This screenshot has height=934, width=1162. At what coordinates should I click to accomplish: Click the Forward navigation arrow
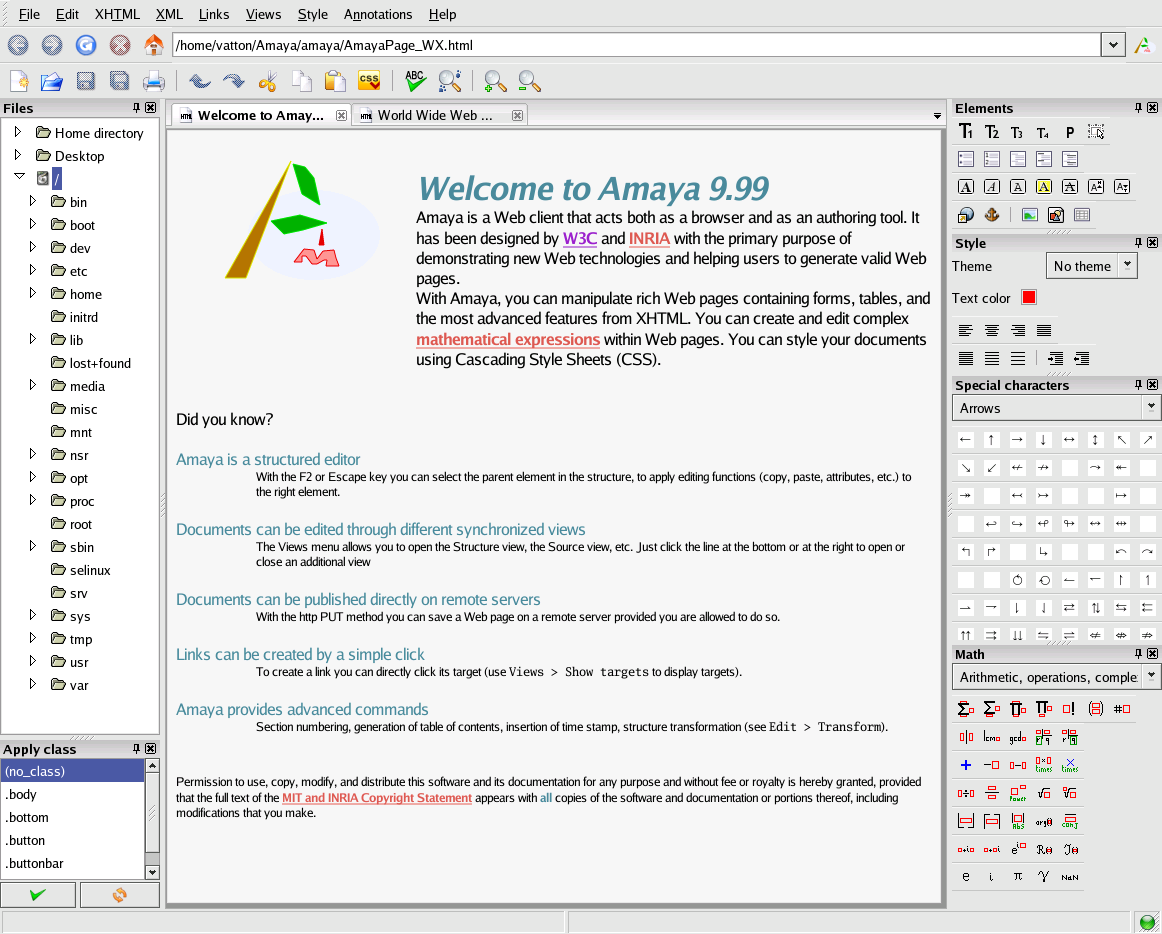click(52, 45)
